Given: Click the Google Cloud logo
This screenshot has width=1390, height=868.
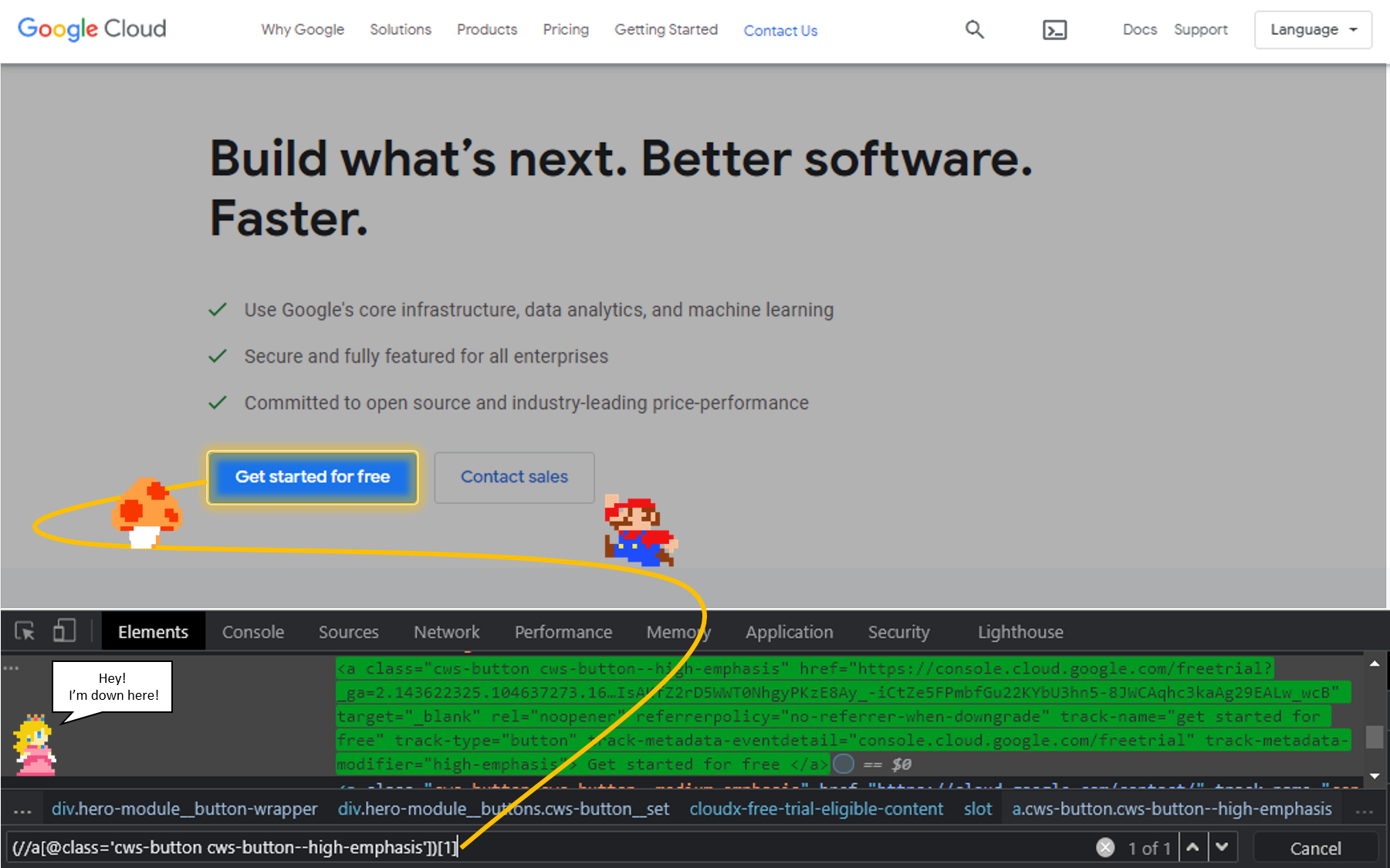Looking at the screenshot, I should coord(92,29).
